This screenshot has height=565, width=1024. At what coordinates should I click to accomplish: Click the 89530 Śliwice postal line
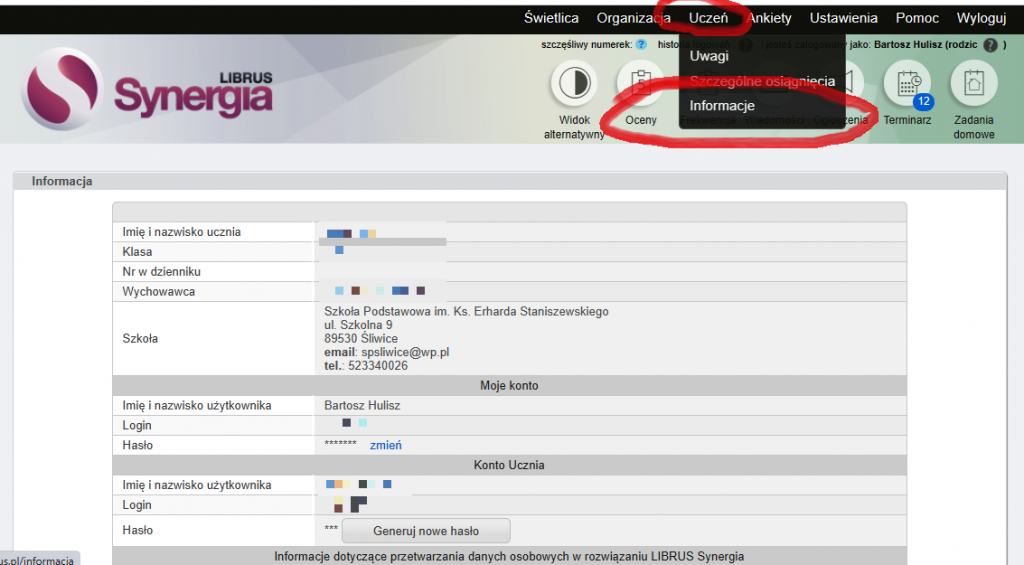coord(360,338)
